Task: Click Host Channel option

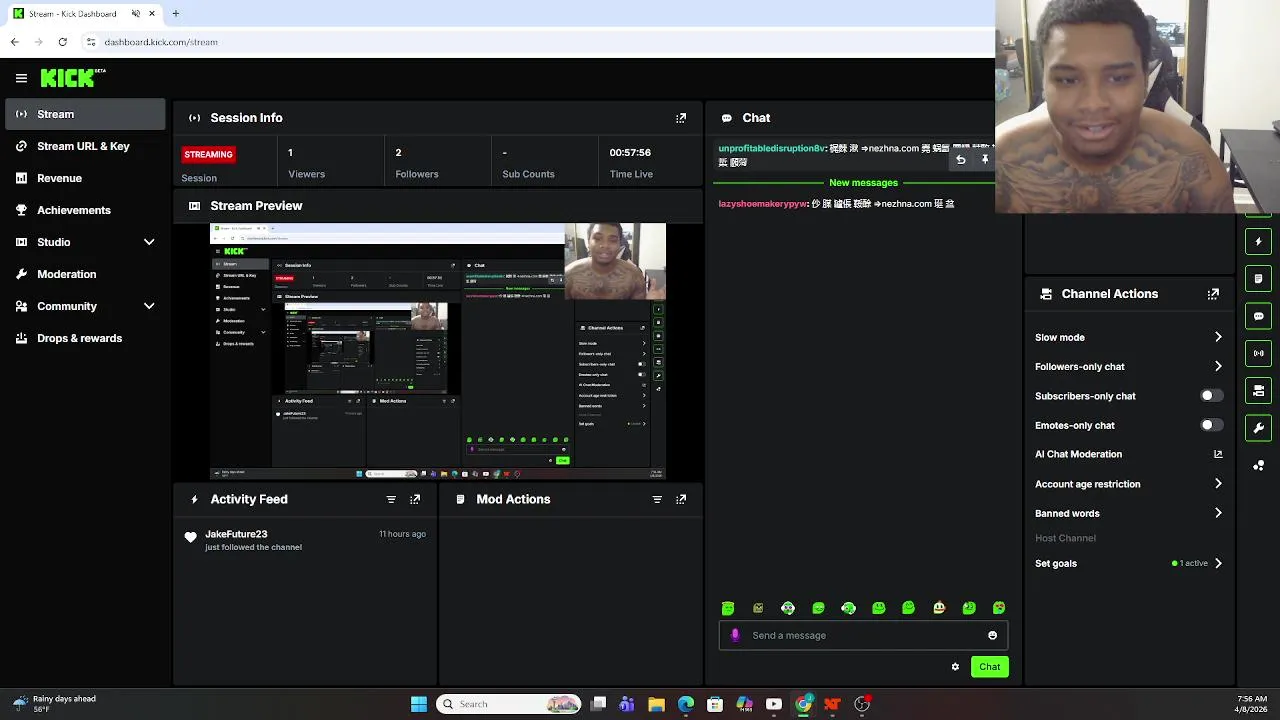Action: click(x=1065, y=538)
